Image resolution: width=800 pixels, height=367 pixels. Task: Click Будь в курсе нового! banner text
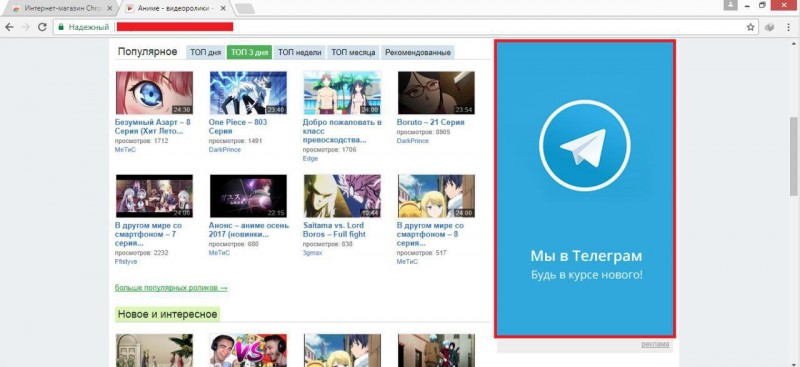tap(586, 275)
